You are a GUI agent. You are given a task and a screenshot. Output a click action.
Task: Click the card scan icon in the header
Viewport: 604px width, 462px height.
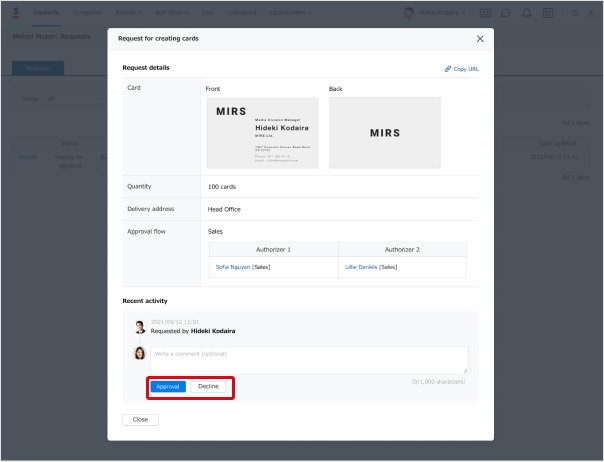(x=486, y=13)
